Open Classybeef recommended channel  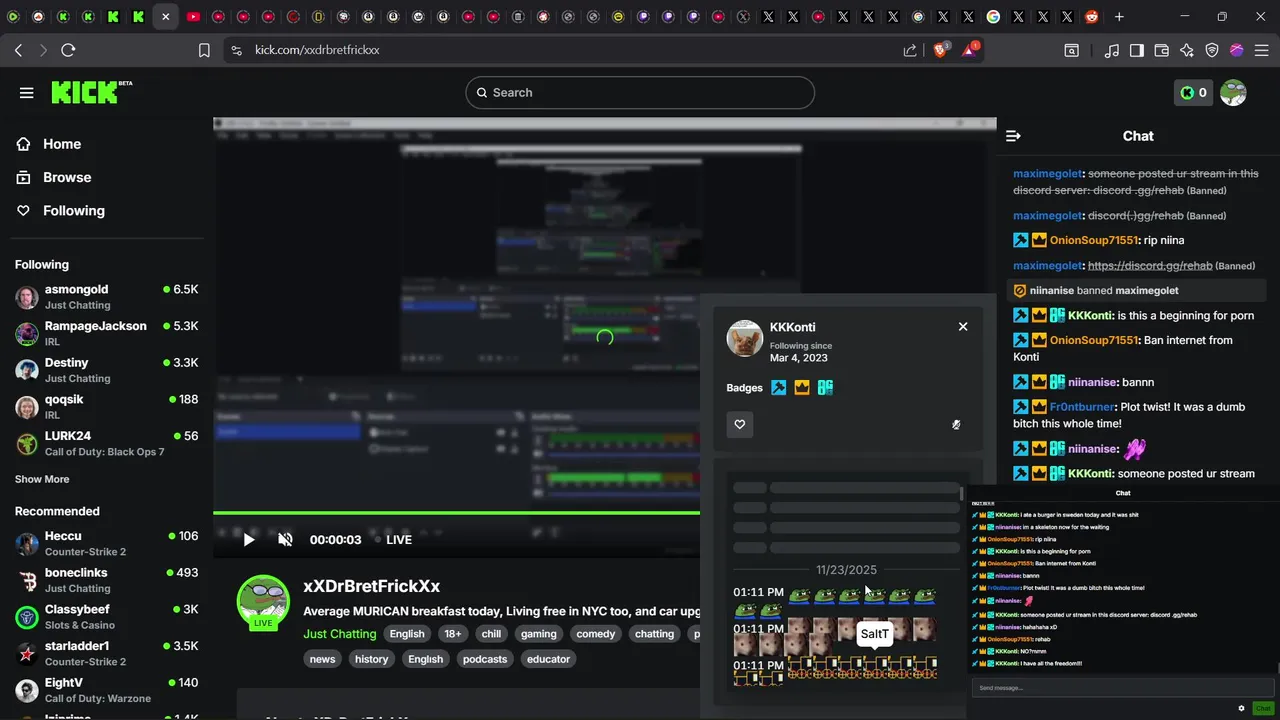pyautogui.click(x=107, y=617)
